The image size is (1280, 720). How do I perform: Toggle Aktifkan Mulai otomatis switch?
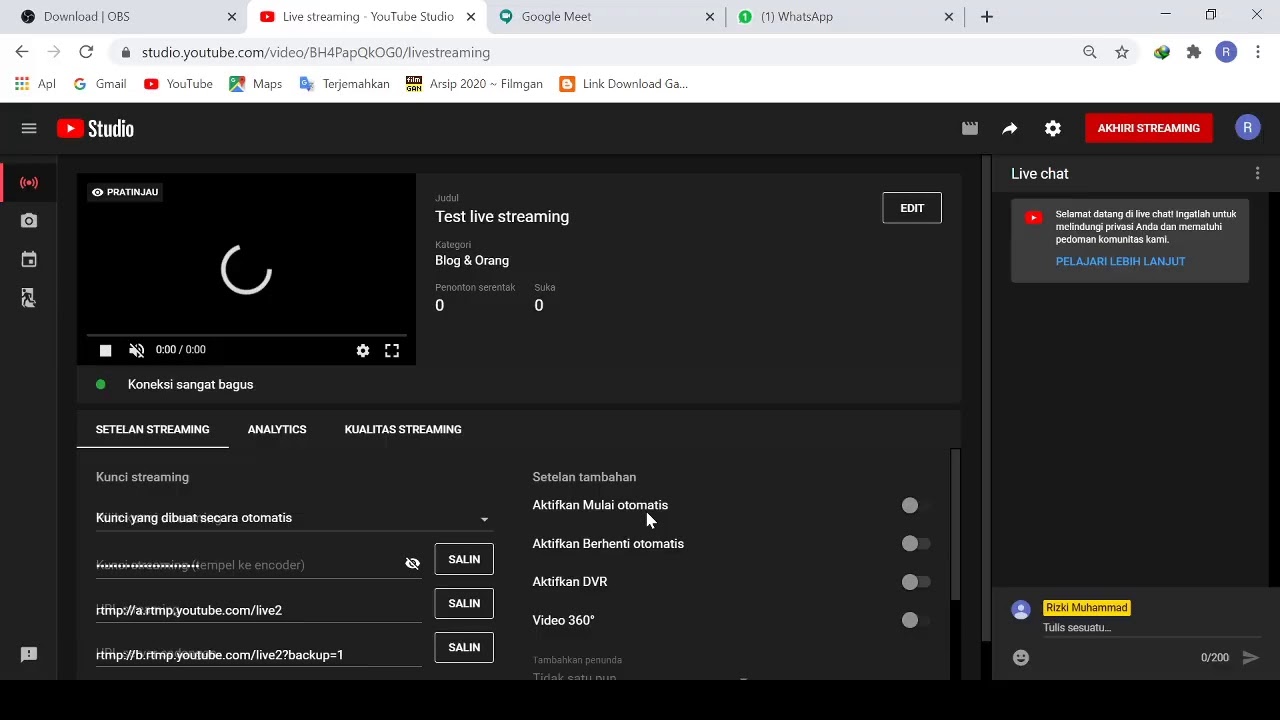click(915, 505)
